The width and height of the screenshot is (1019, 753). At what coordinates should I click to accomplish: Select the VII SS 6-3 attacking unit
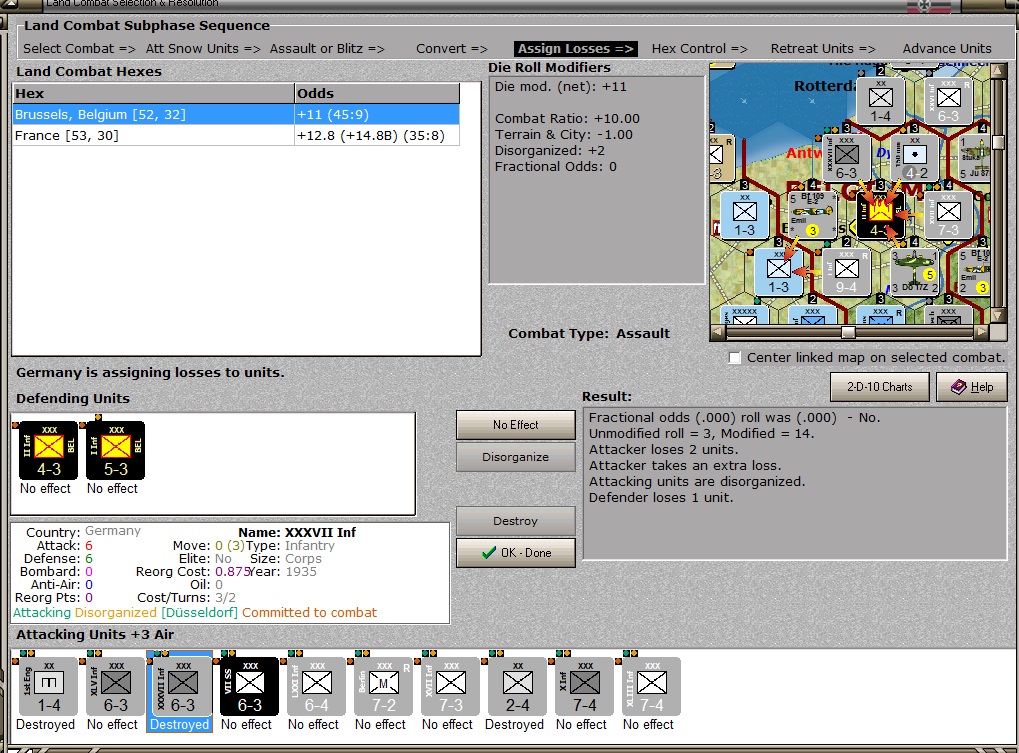250,686
